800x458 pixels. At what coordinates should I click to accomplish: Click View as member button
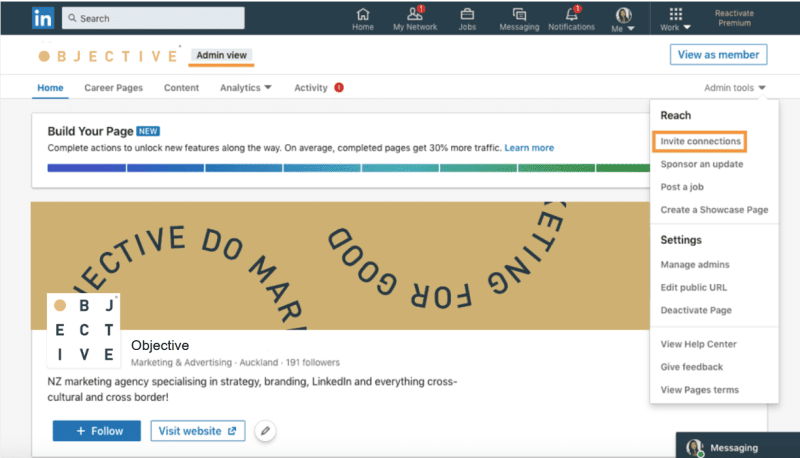[718, 55]
